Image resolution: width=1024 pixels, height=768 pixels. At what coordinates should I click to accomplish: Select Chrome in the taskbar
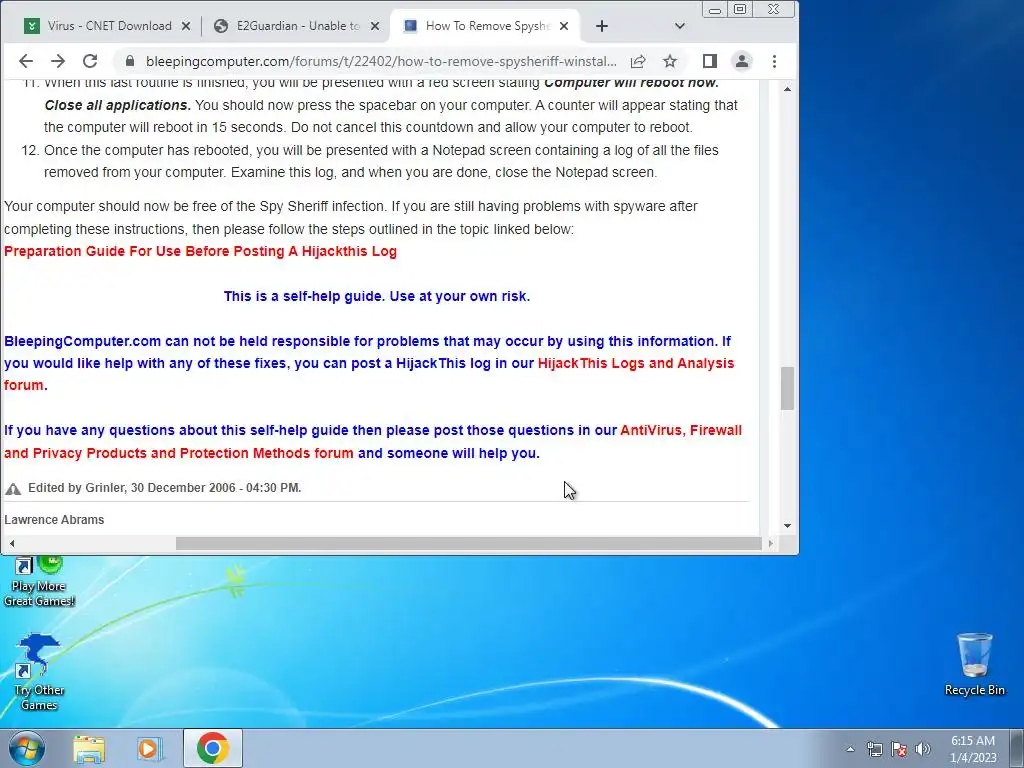(x=213, y=748)
